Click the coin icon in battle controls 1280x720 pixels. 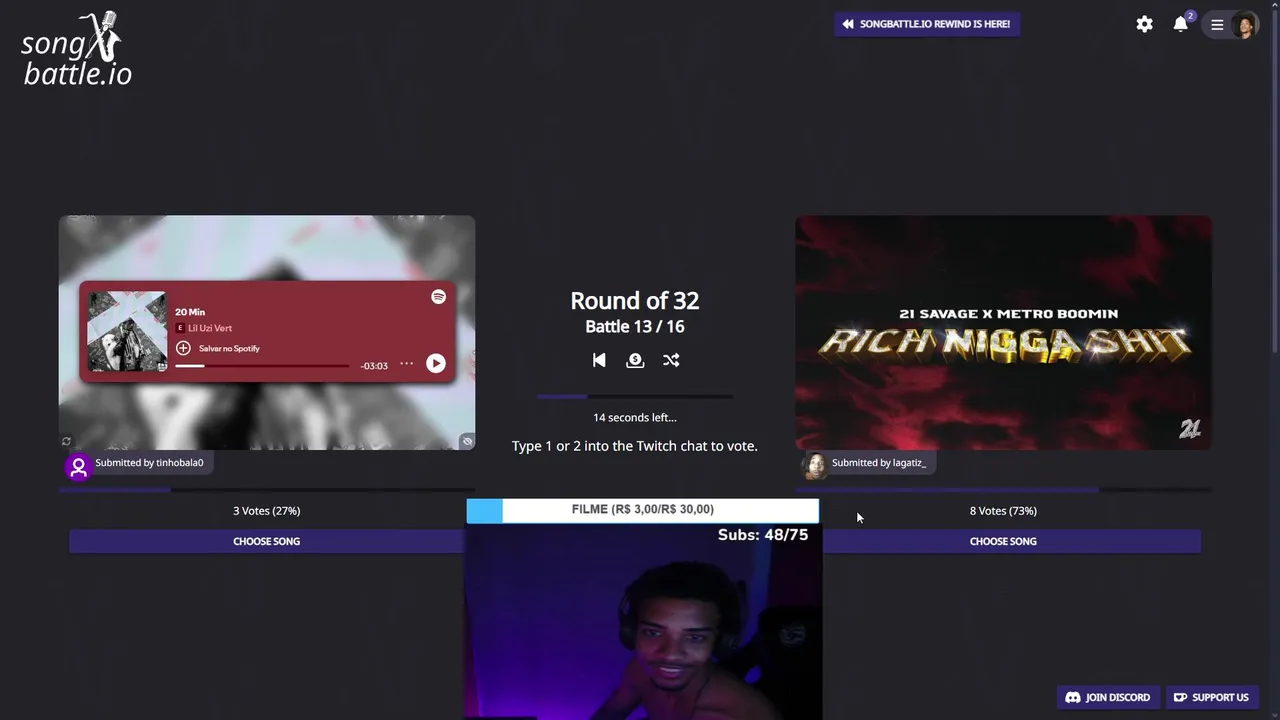[635, 360]
